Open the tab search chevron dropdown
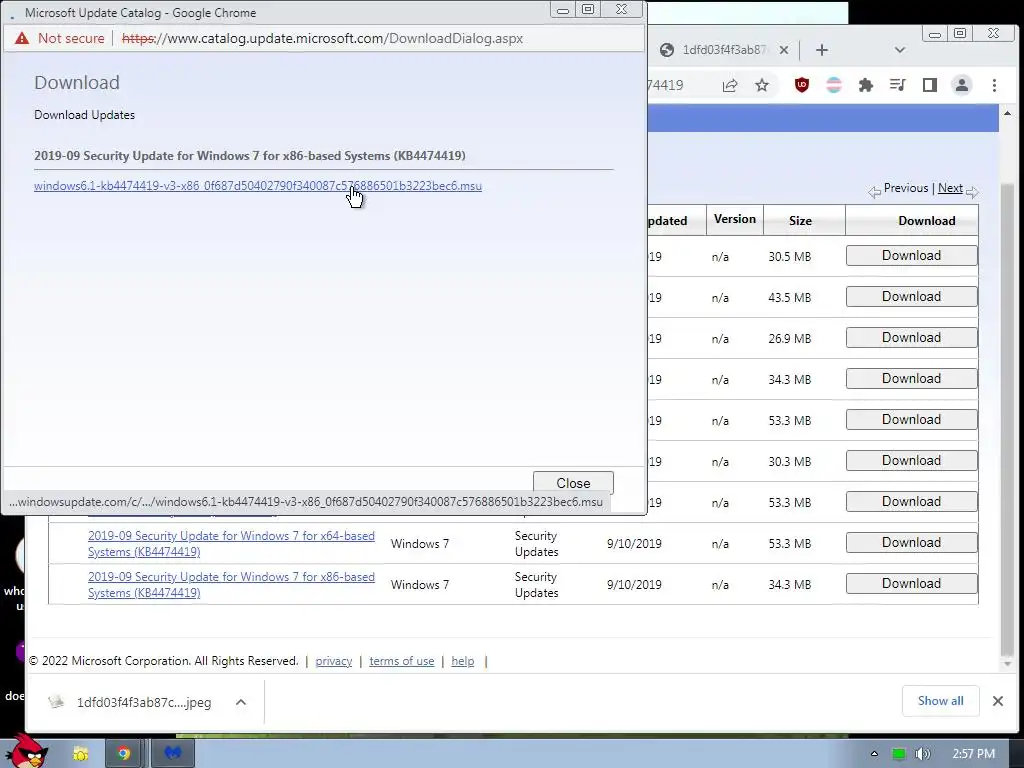The height and width of the screenshot is (768, 1024). [900, 50]
